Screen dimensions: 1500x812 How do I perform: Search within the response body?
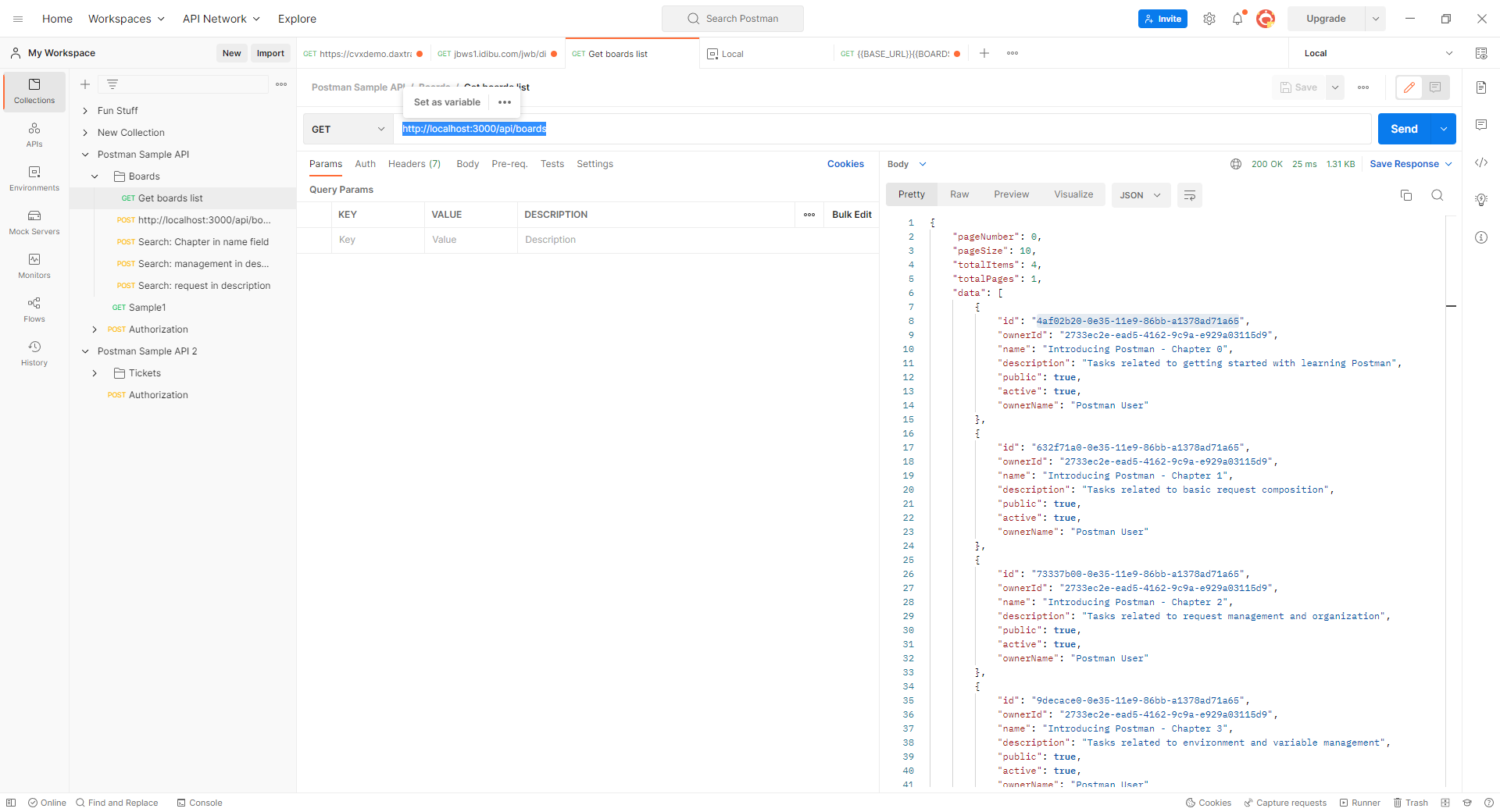click(1437, 195)
